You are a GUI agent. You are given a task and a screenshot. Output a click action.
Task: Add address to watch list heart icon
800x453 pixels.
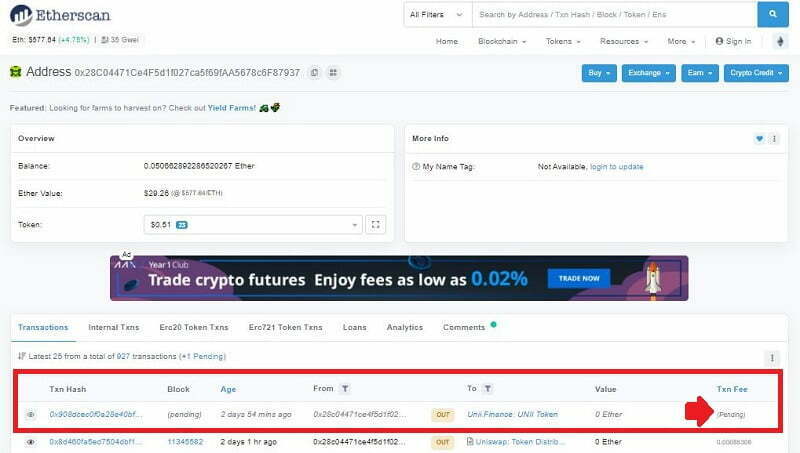point(759,138)
